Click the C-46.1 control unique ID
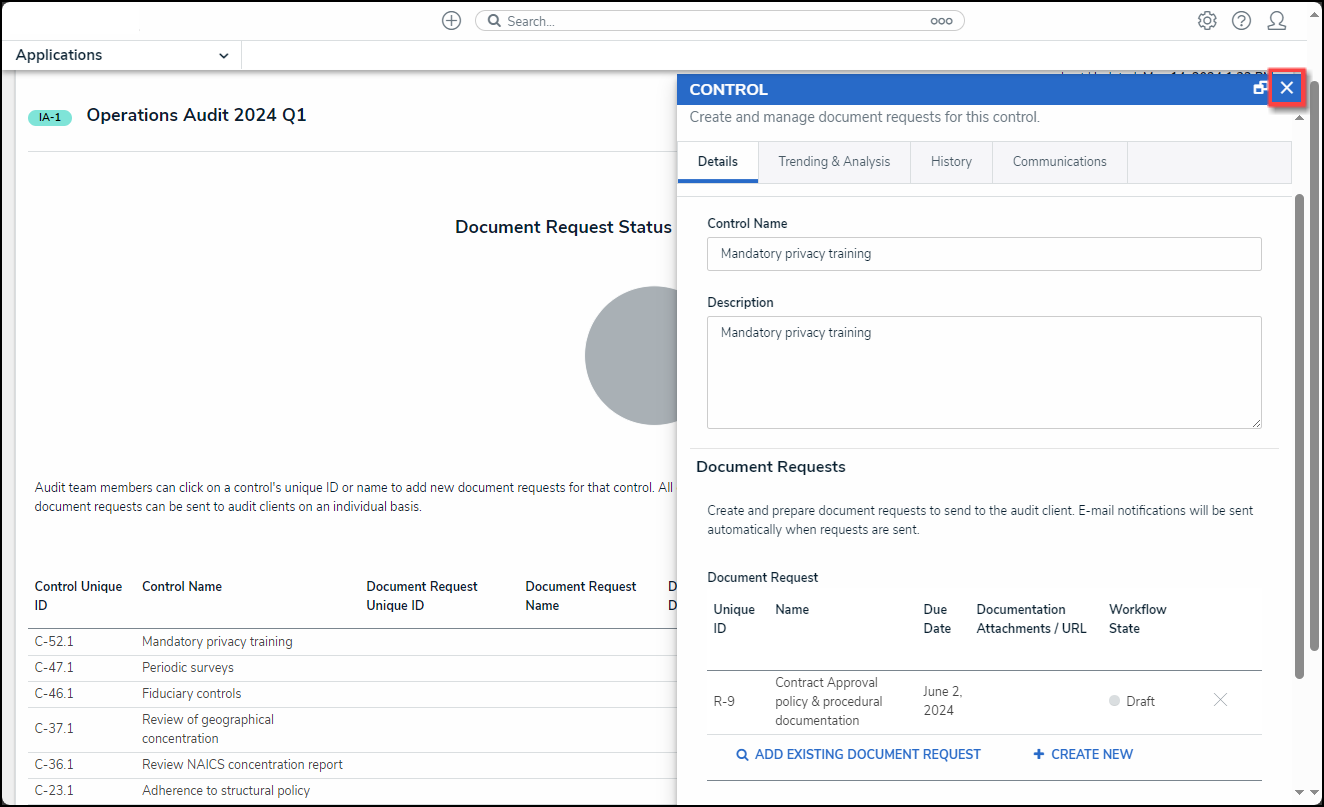 [x=54, y=693]
